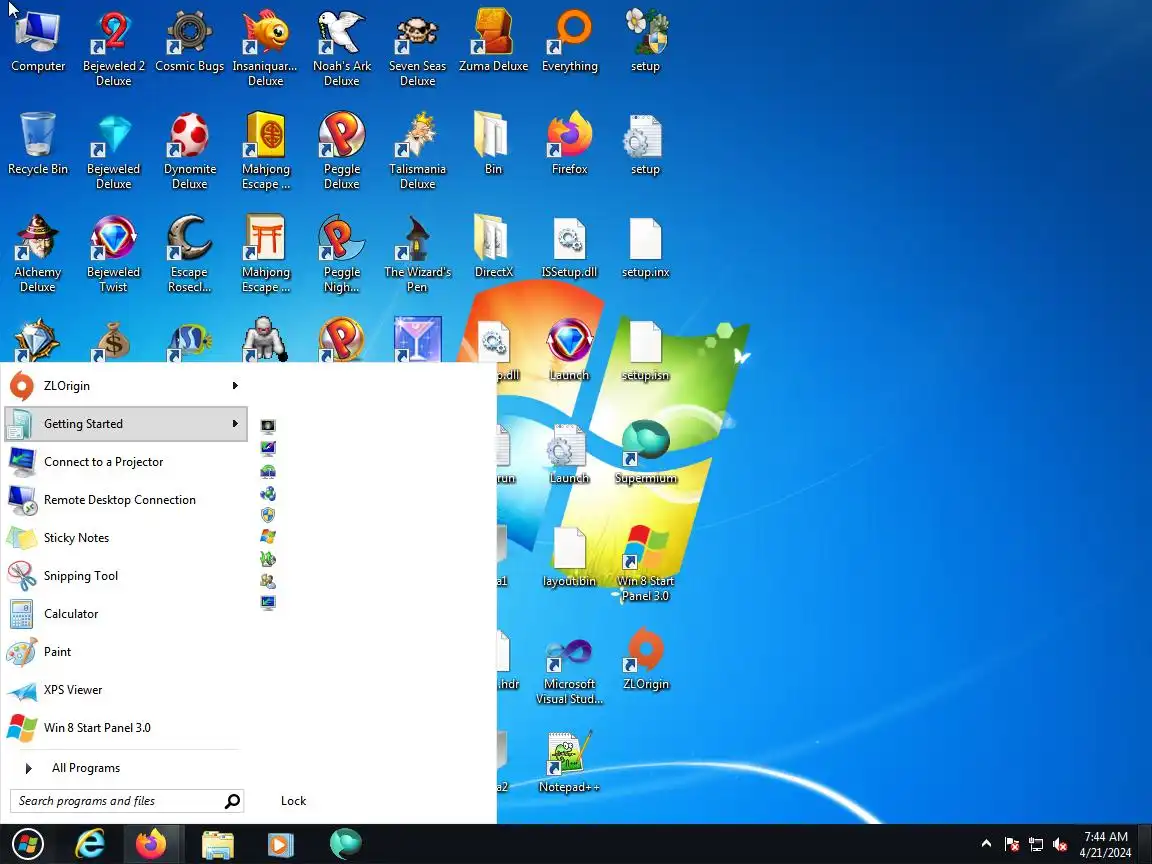The image size is (1152, 864).
Task: Open Win 8 Start Panel 3.0 menu entry
Action: [x=126, y=728]
